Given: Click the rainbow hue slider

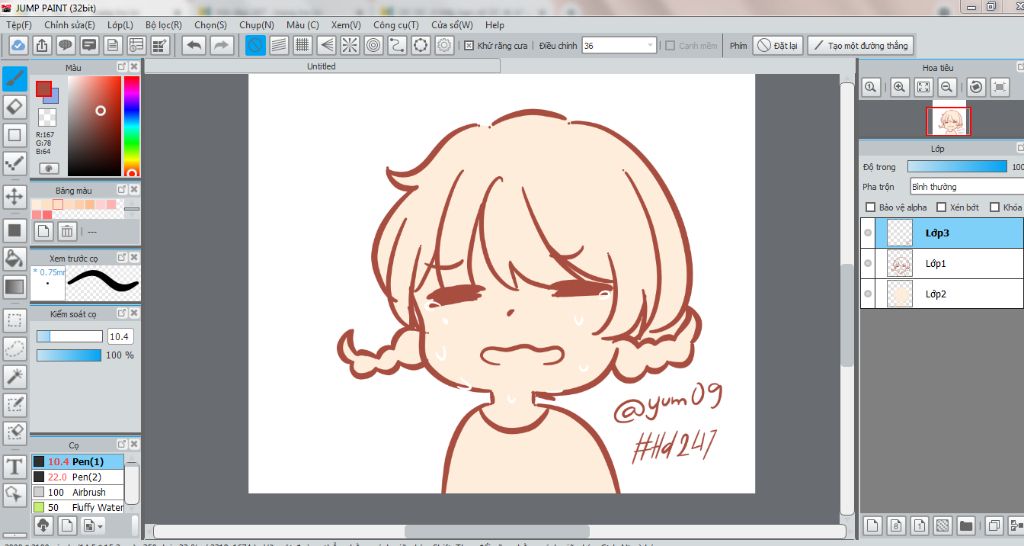Looking at the screenshot, I should pos(131,126).
